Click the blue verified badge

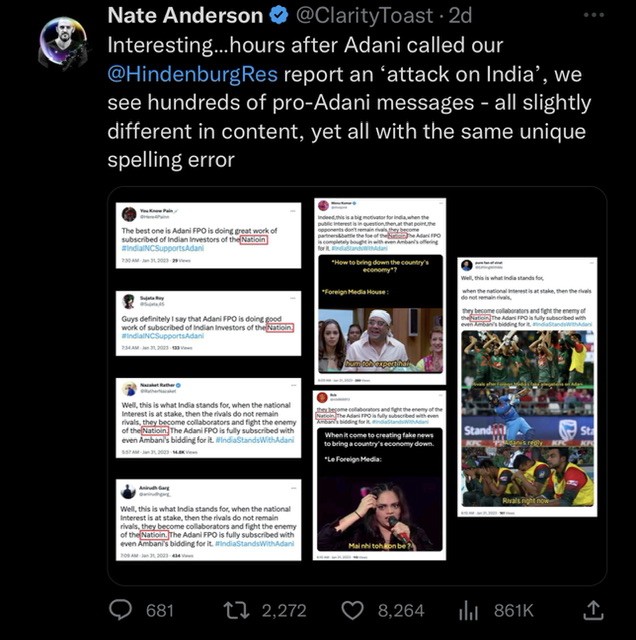(278, 16)
